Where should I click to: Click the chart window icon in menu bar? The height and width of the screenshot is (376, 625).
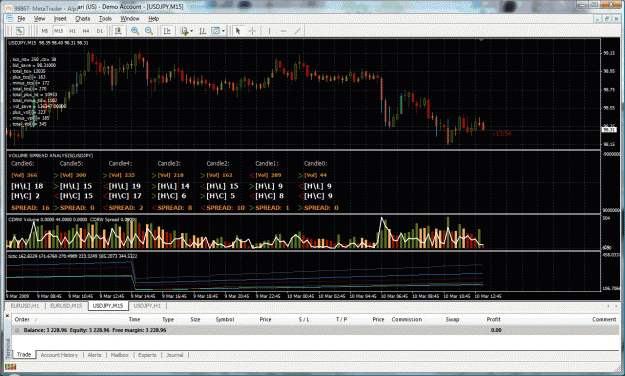10,19
